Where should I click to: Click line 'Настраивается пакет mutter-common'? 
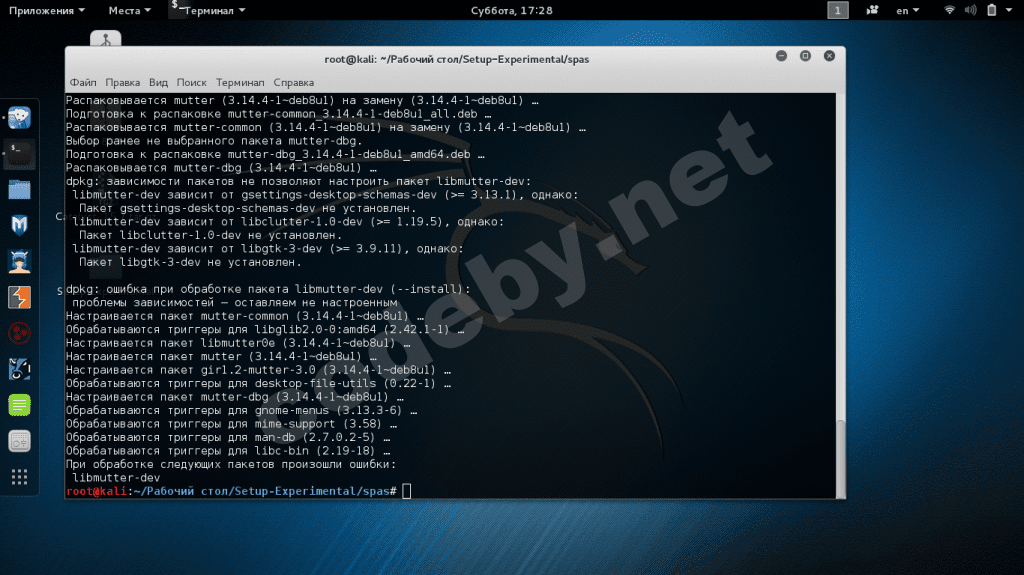[x=244, y=316]
